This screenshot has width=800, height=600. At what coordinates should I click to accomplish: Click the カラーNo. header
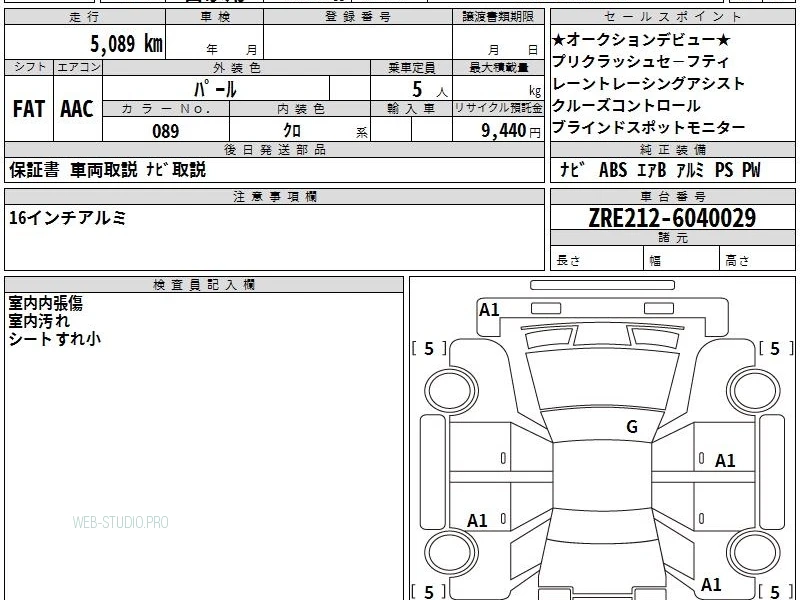166,109
